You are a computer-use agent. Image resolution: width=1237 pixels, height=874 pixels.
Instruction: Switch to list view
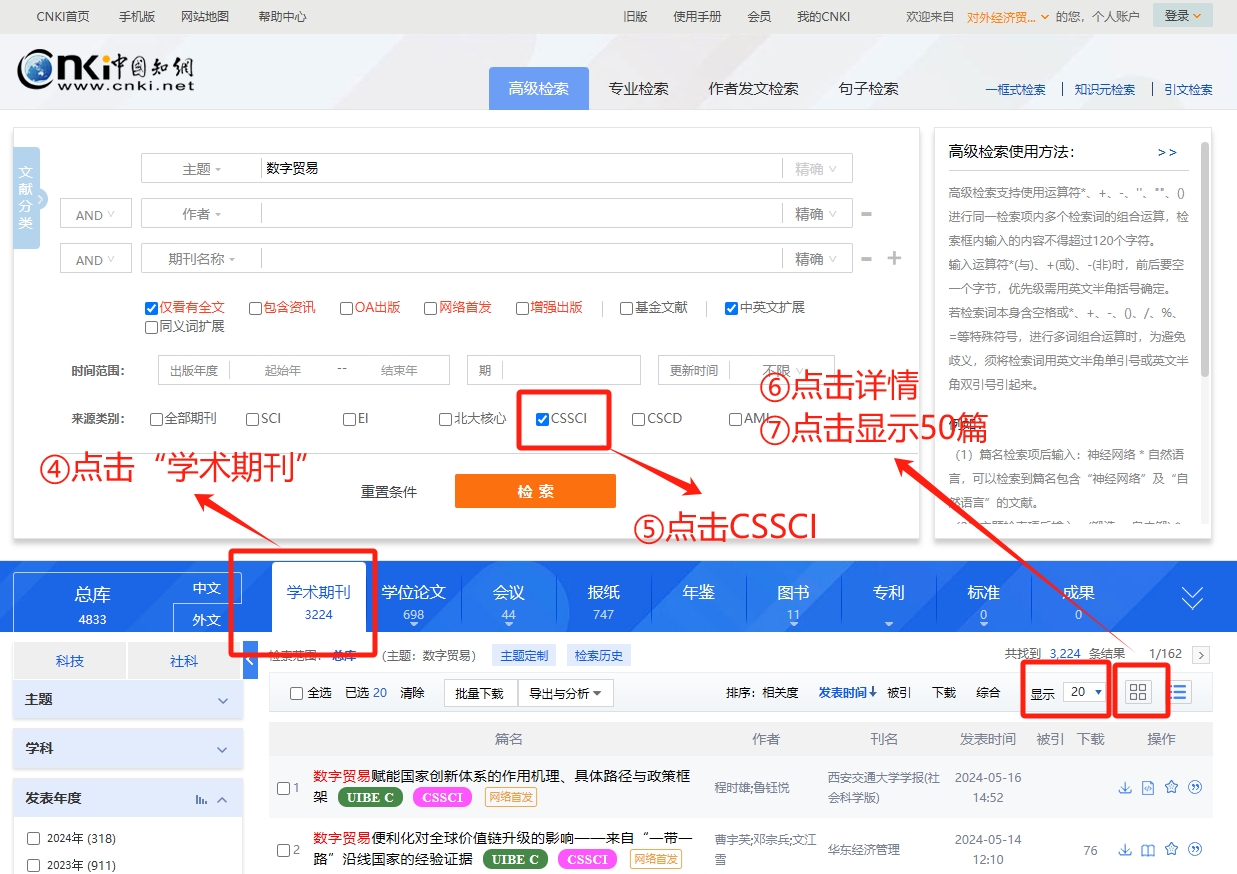click(1180, 692)
